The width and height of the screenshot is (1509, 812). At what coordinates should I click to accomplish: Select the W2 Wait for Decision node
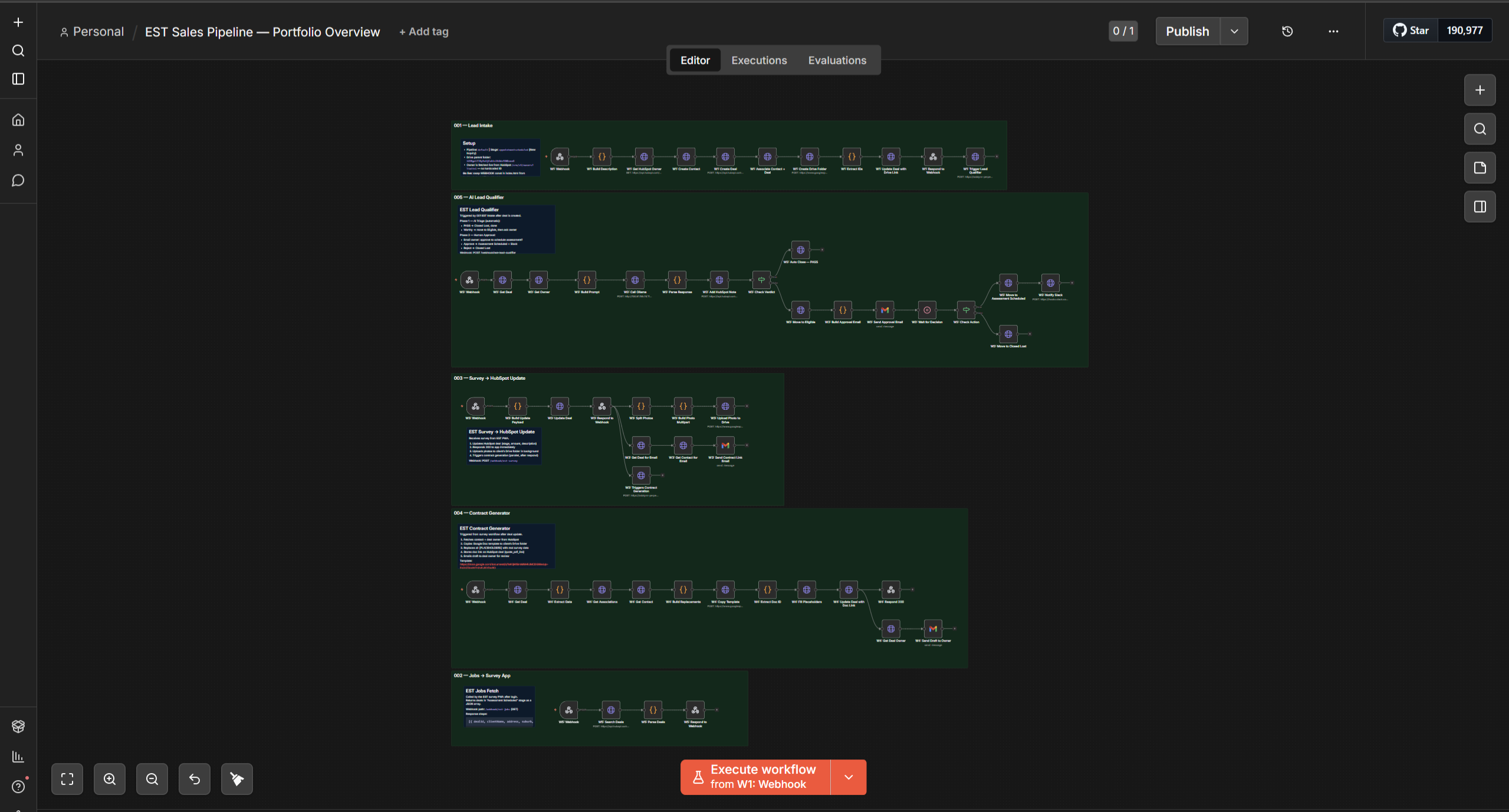[x=927, y=310]
